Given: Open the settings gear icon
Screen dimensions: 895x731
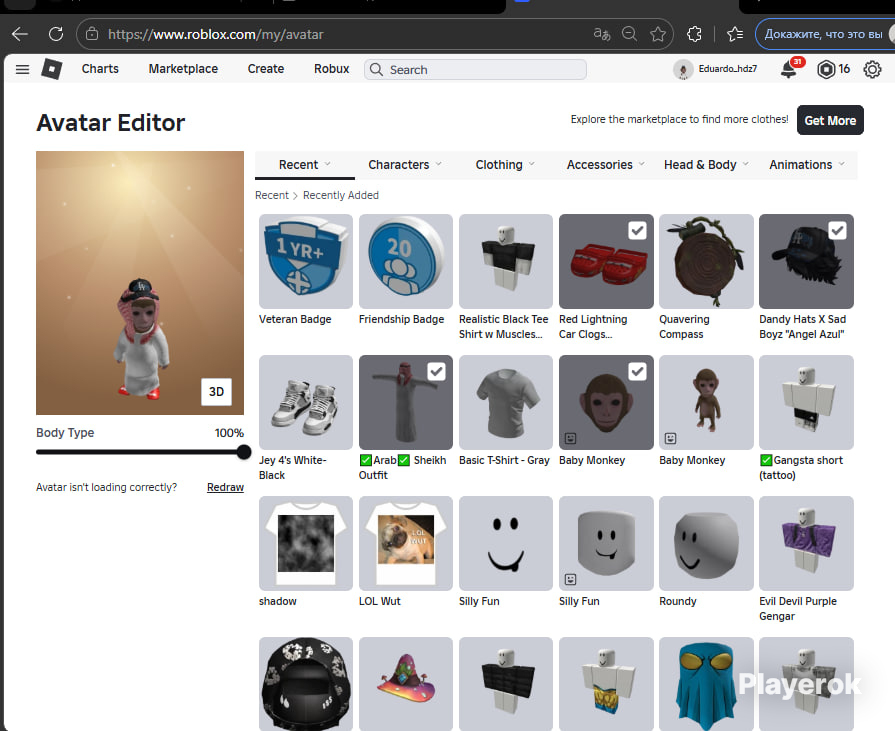Looking at the screenshot, I should [x=872, y=69].
